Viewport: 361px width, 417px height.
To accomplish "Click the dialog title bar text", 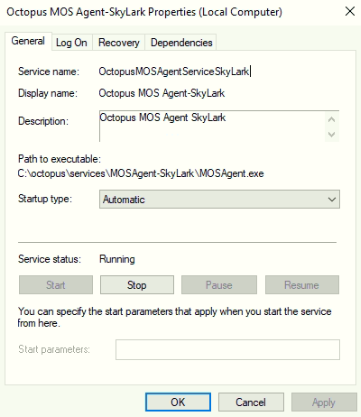I will [144, 12].
